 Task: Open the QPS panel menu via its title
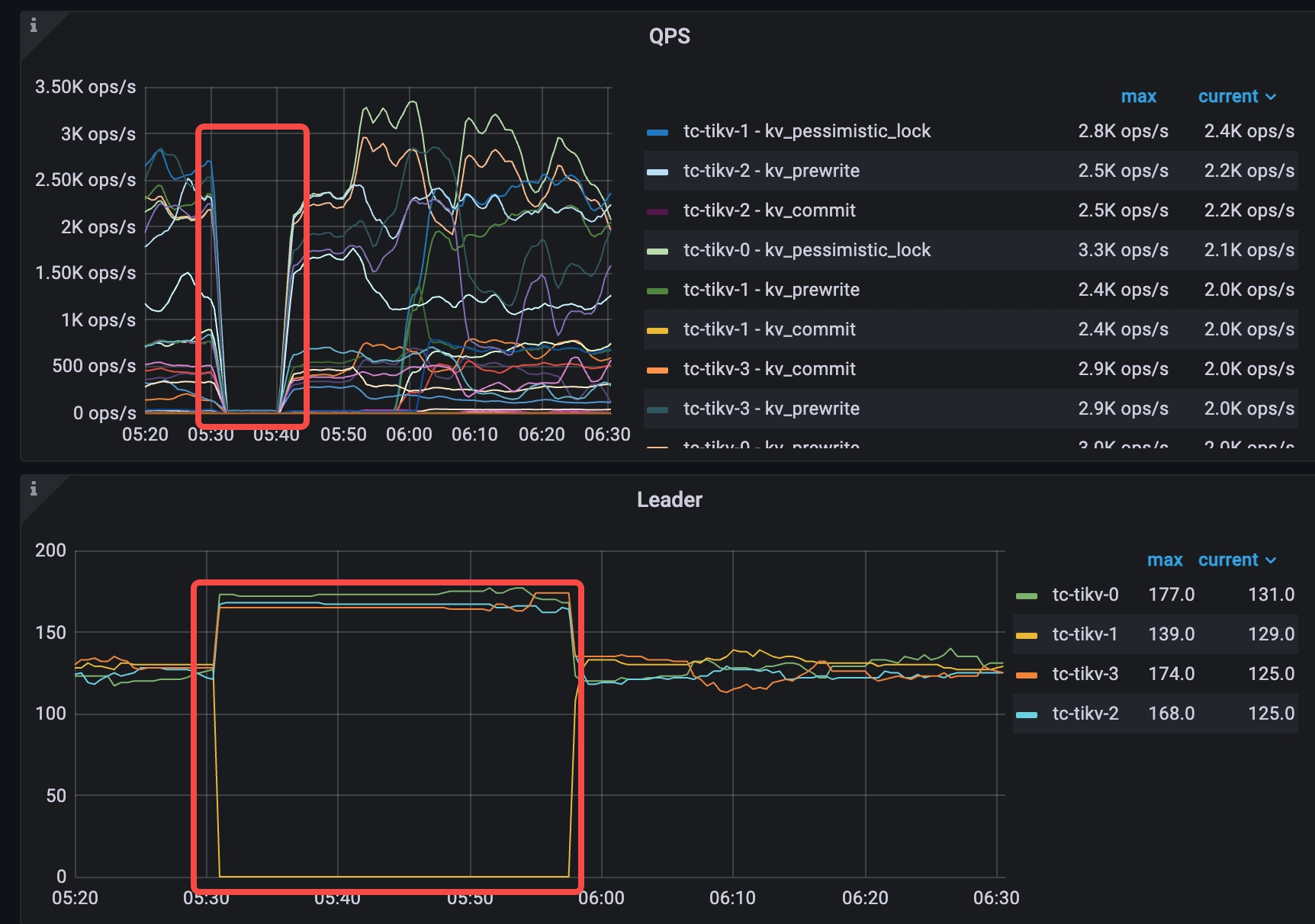(669, 36)
